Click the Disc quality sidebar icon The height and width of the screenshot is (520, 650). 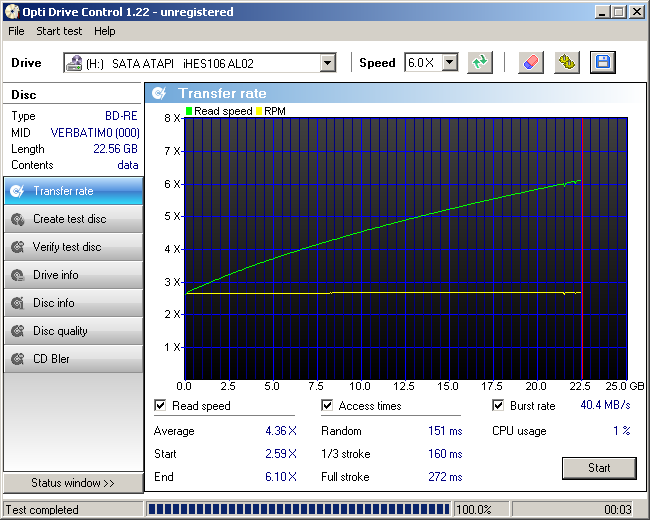tap(17, 331)
